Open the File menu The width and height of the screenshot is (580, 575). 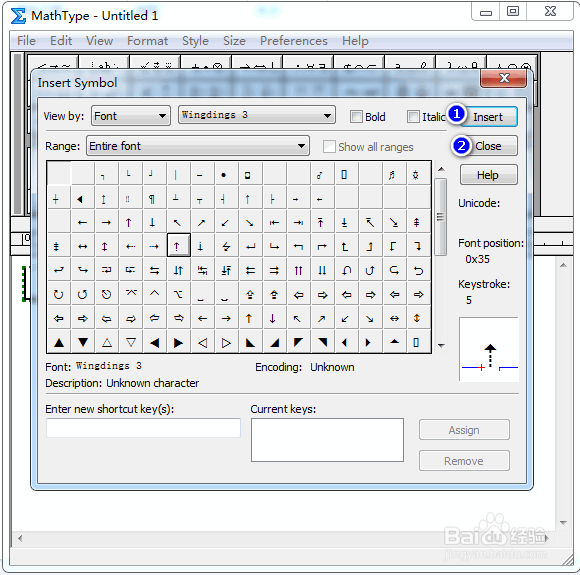26,41
